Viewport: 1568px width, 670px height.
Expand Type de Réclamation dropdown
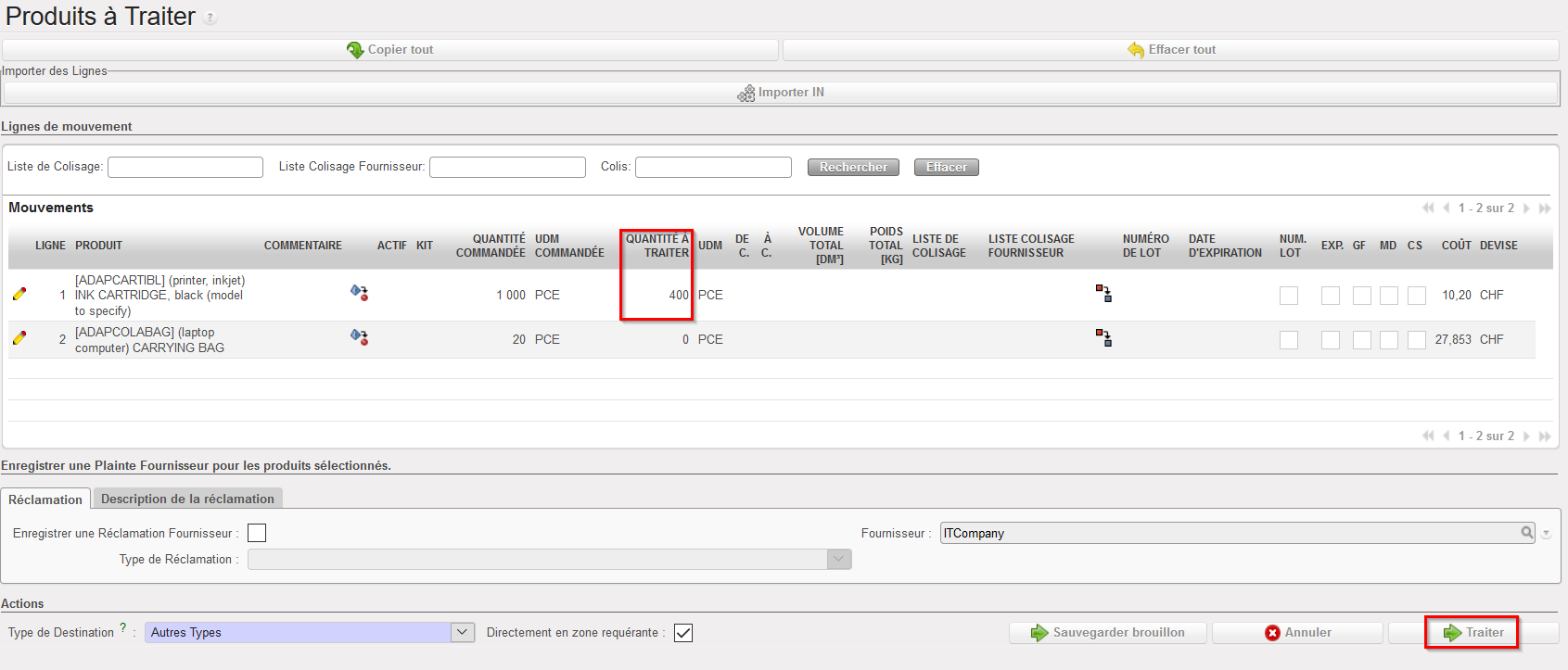(838, 559)
